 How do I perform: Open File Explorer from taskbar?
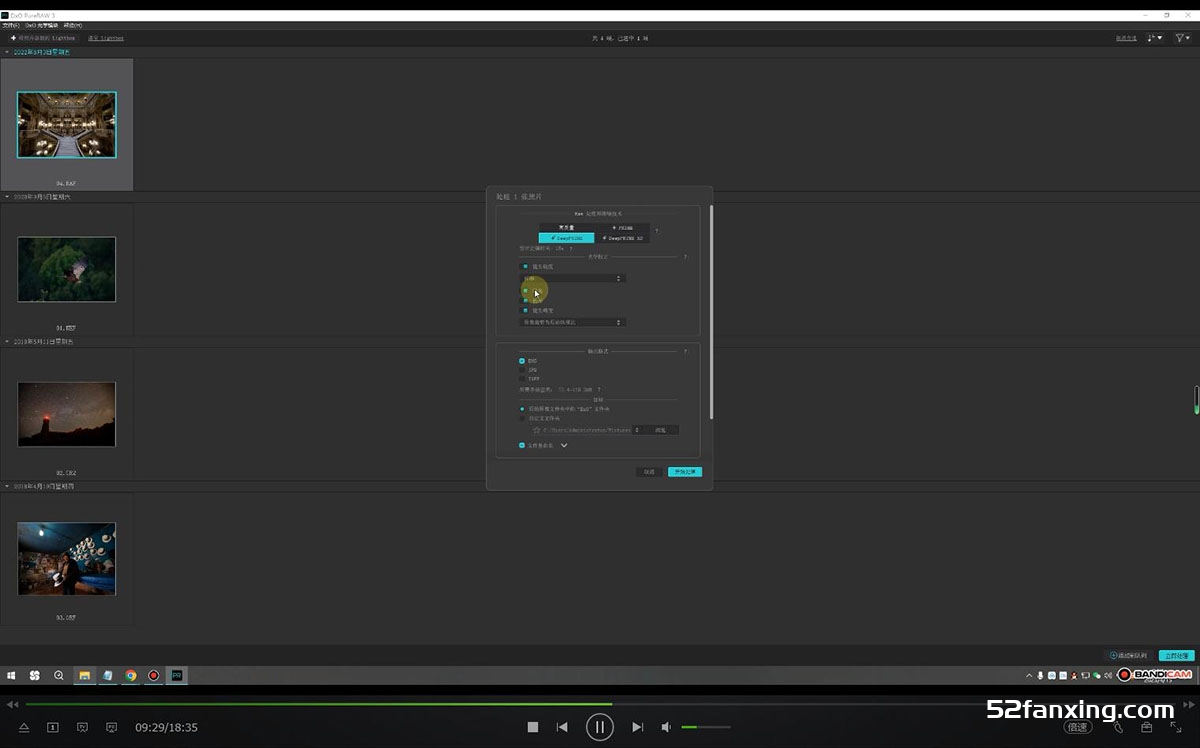click(x=85, y=675)
